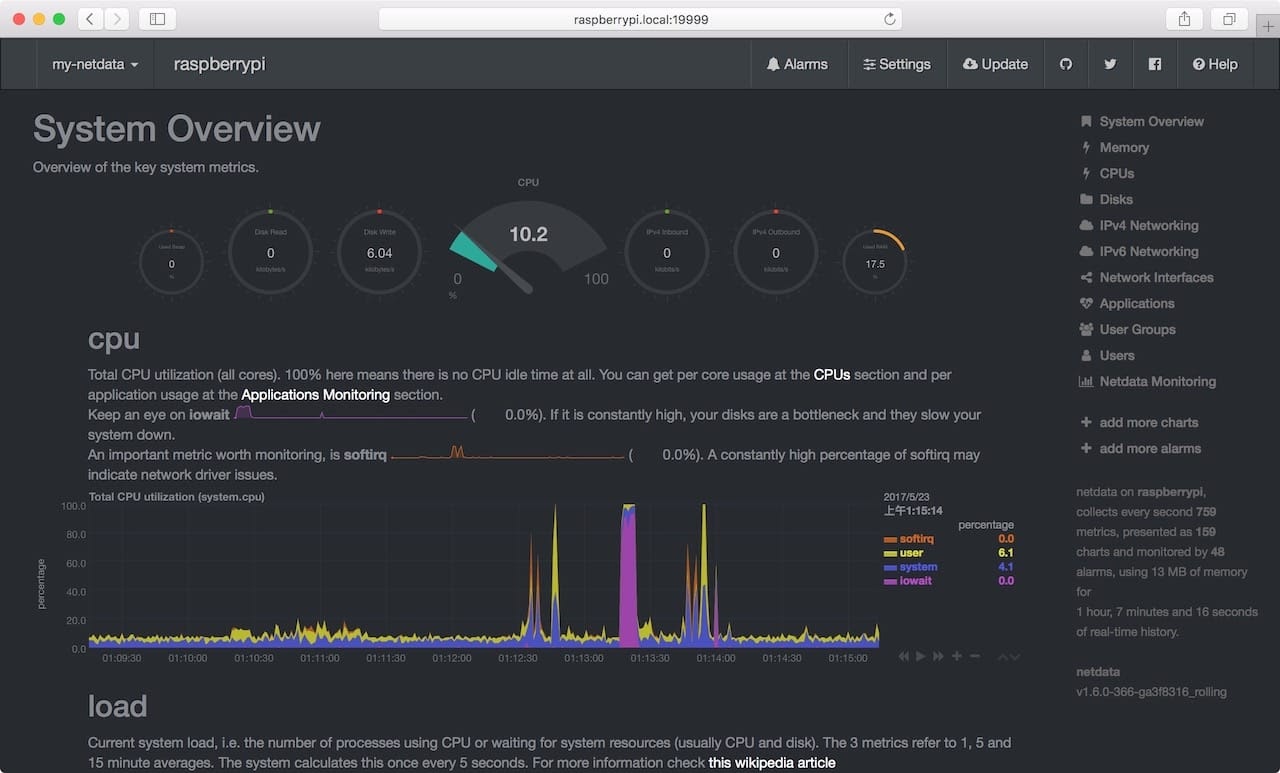Open netdata Settings
This screenshot has width=1280, height=773.
tap(897, 64)
